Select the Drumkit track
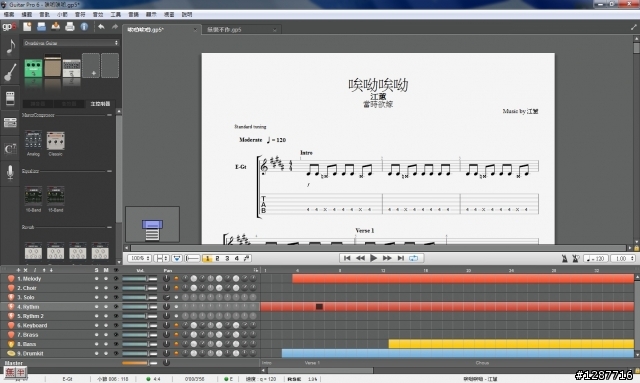This screenshot has height=383, width=640. pos(31,354)
